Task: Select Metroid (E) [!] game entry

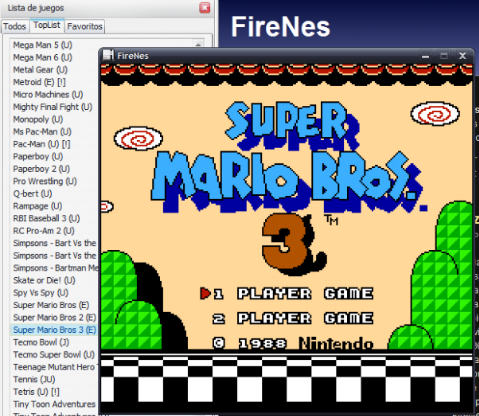Action: [39, 82]
